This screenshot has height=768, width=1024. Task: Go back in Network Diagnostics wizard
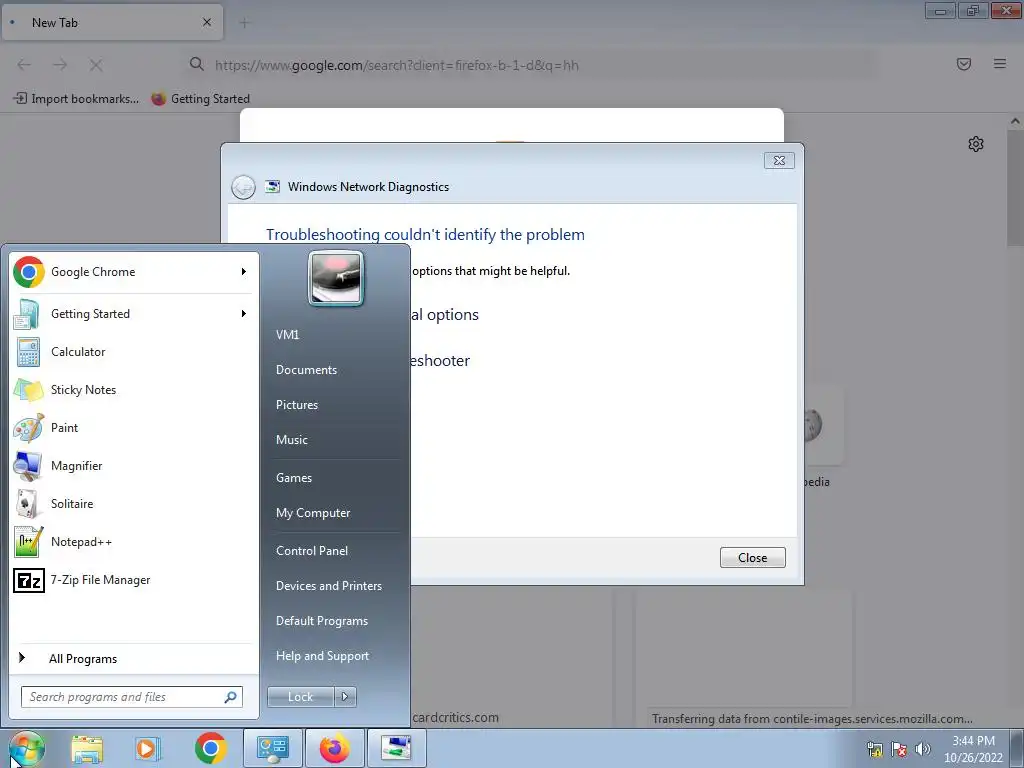click(x=243, y=187)
